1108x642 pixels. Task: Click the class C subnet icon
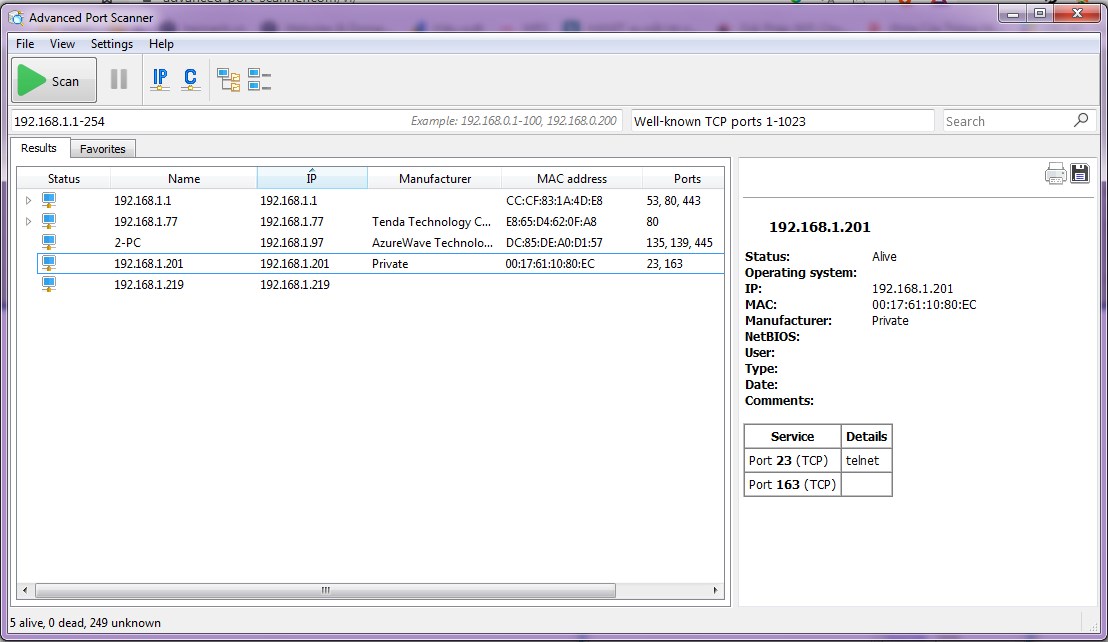coord(190,80)
